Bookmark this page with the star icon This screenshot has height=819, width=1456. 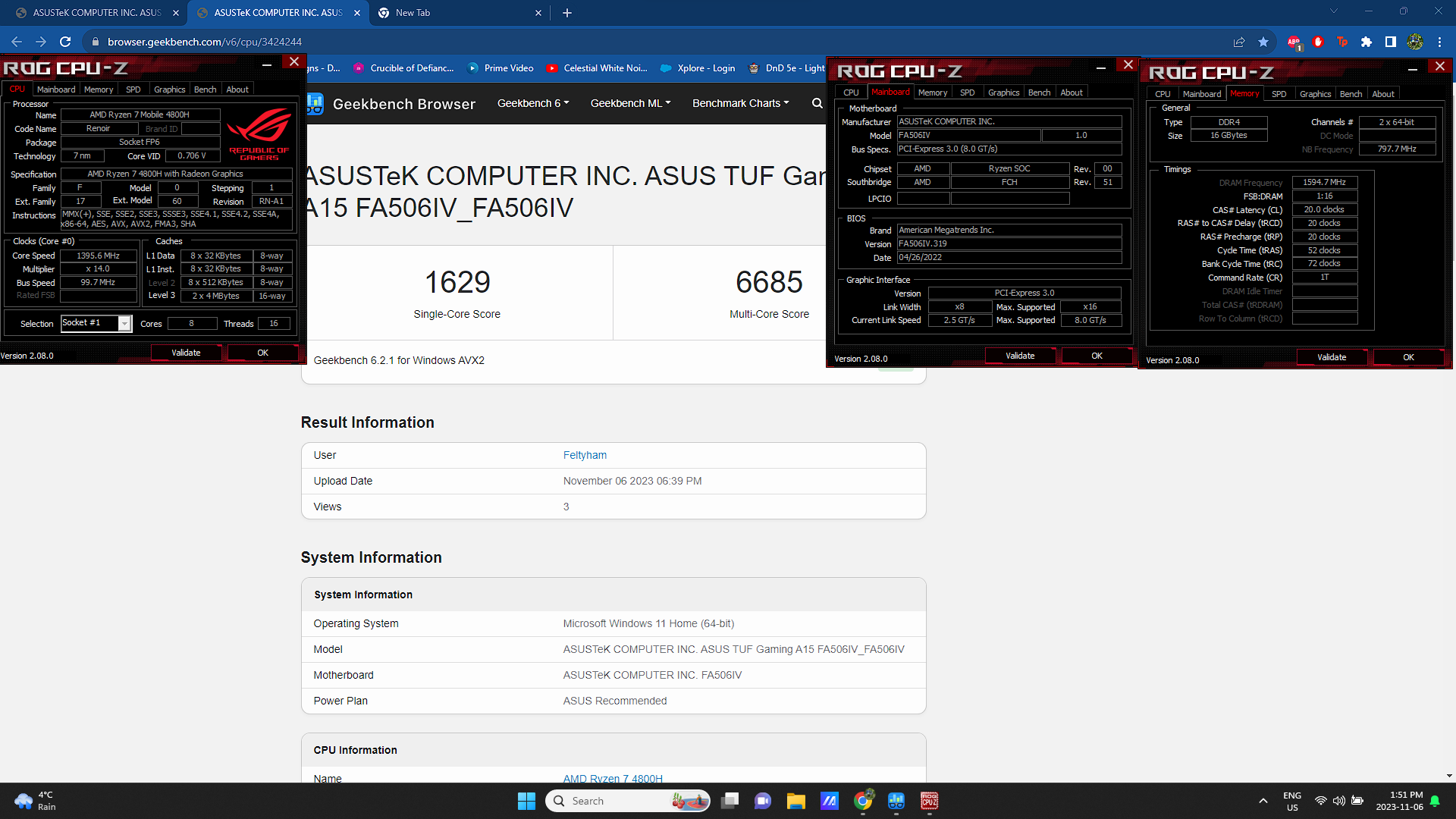[1263, 42]
